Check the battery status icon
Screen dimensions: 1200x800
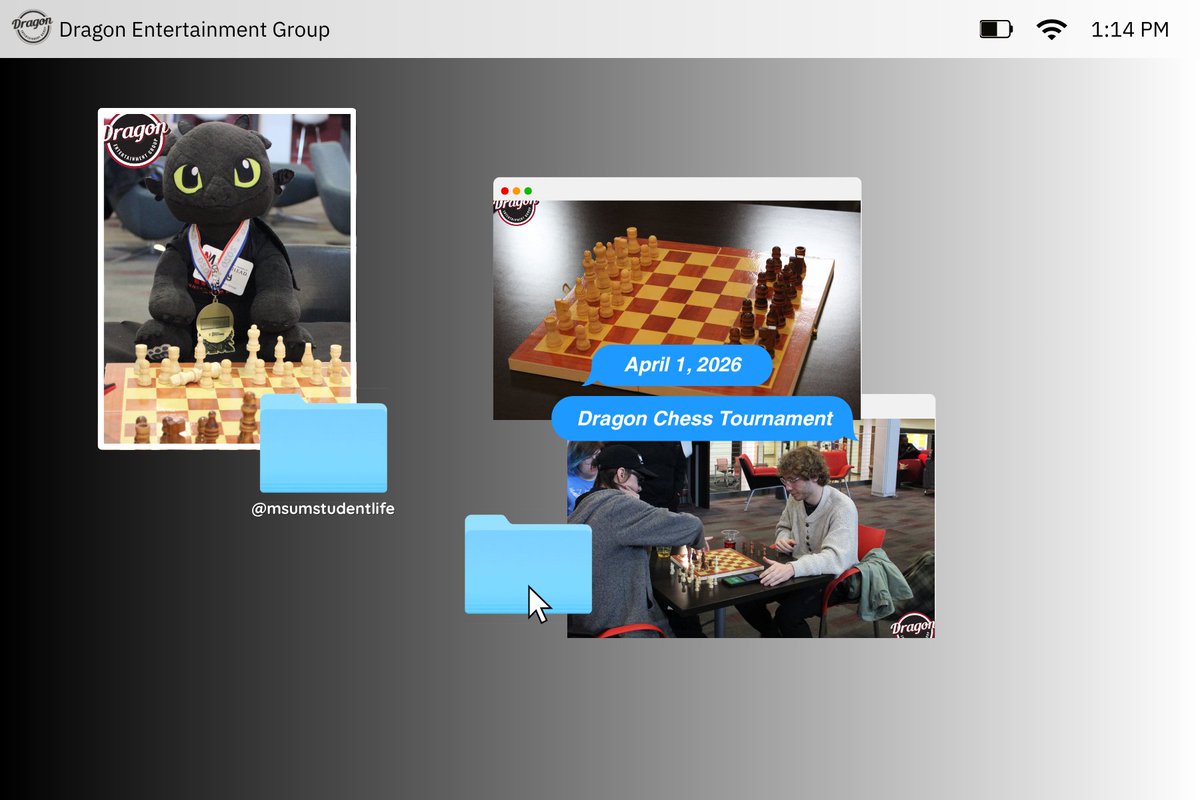(995, 29)
